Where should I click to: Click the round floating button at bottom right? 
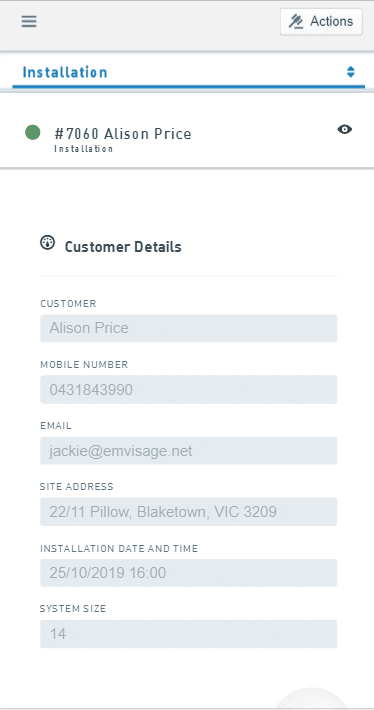pos(312,698)
